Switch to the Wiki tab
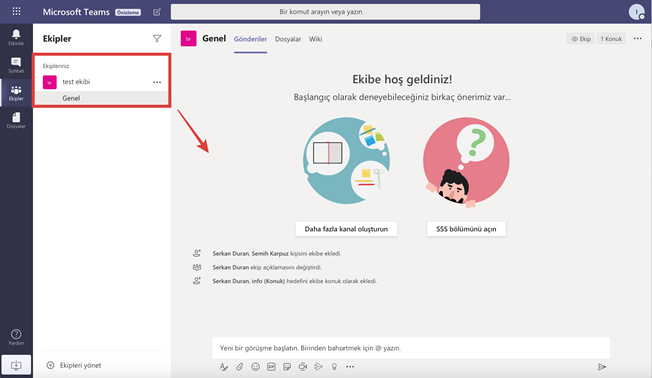 315,39
